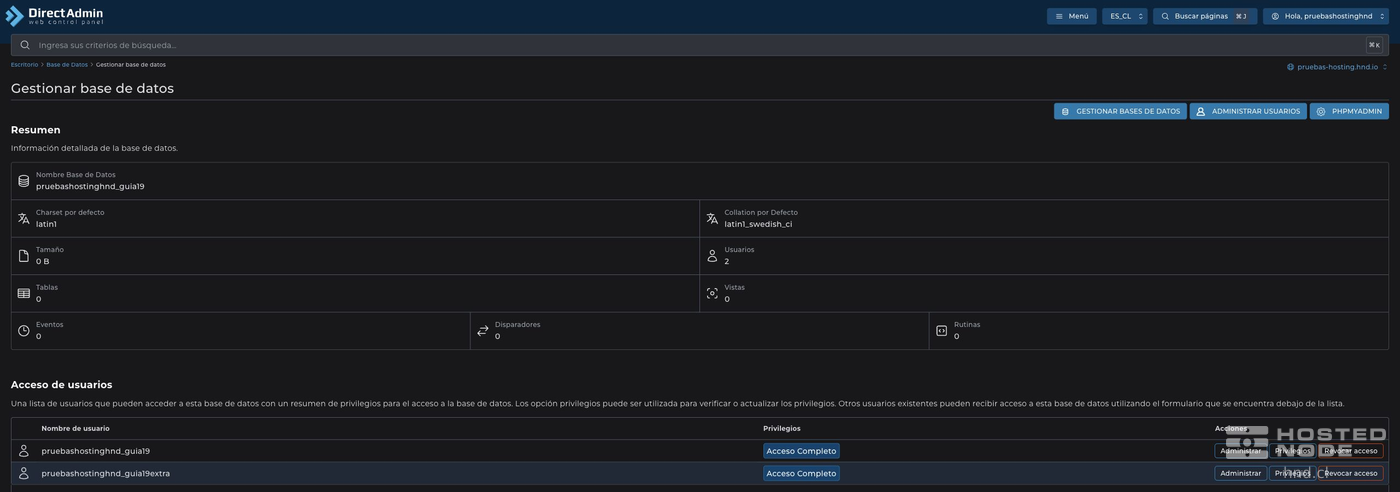This screenshot has width=1400, height=492.
Task: Click the code icon beside Rutinas
Action: [x=941, y=331]
